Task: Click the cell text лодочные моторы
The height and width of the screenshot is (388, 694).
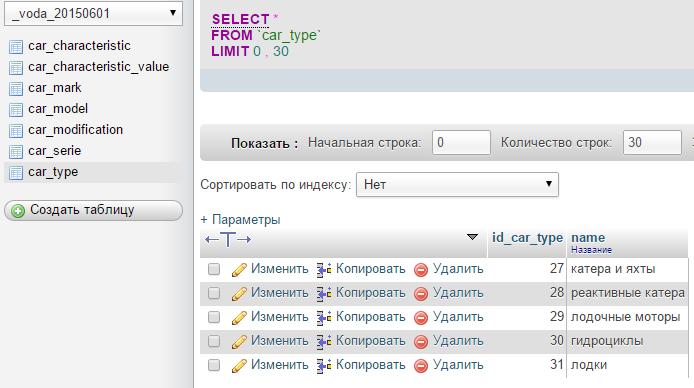Action: click(x=625, y=317)
